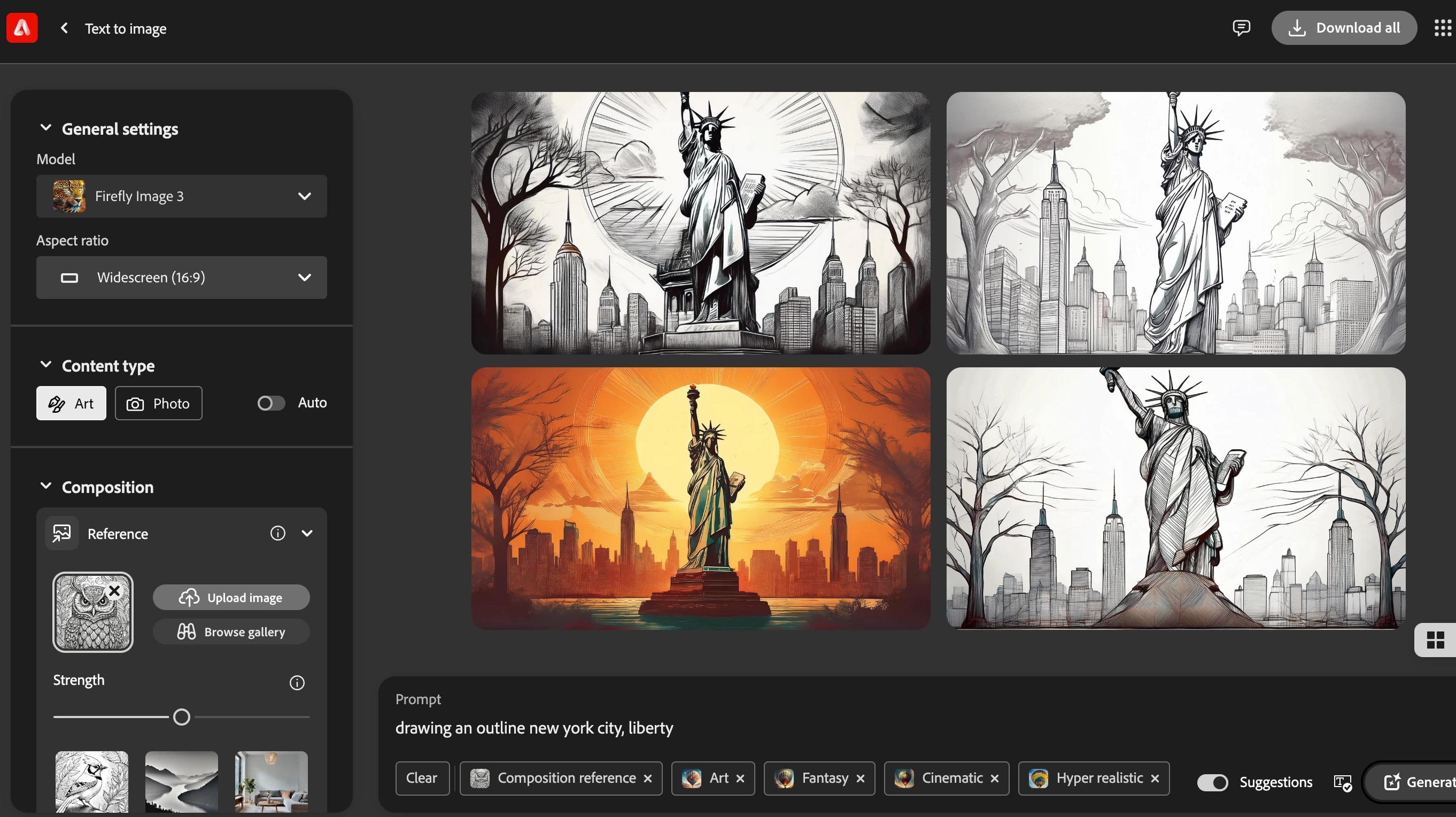
Task: Disable the Suggestions toggle
Action: click(x=1212, y=782)
